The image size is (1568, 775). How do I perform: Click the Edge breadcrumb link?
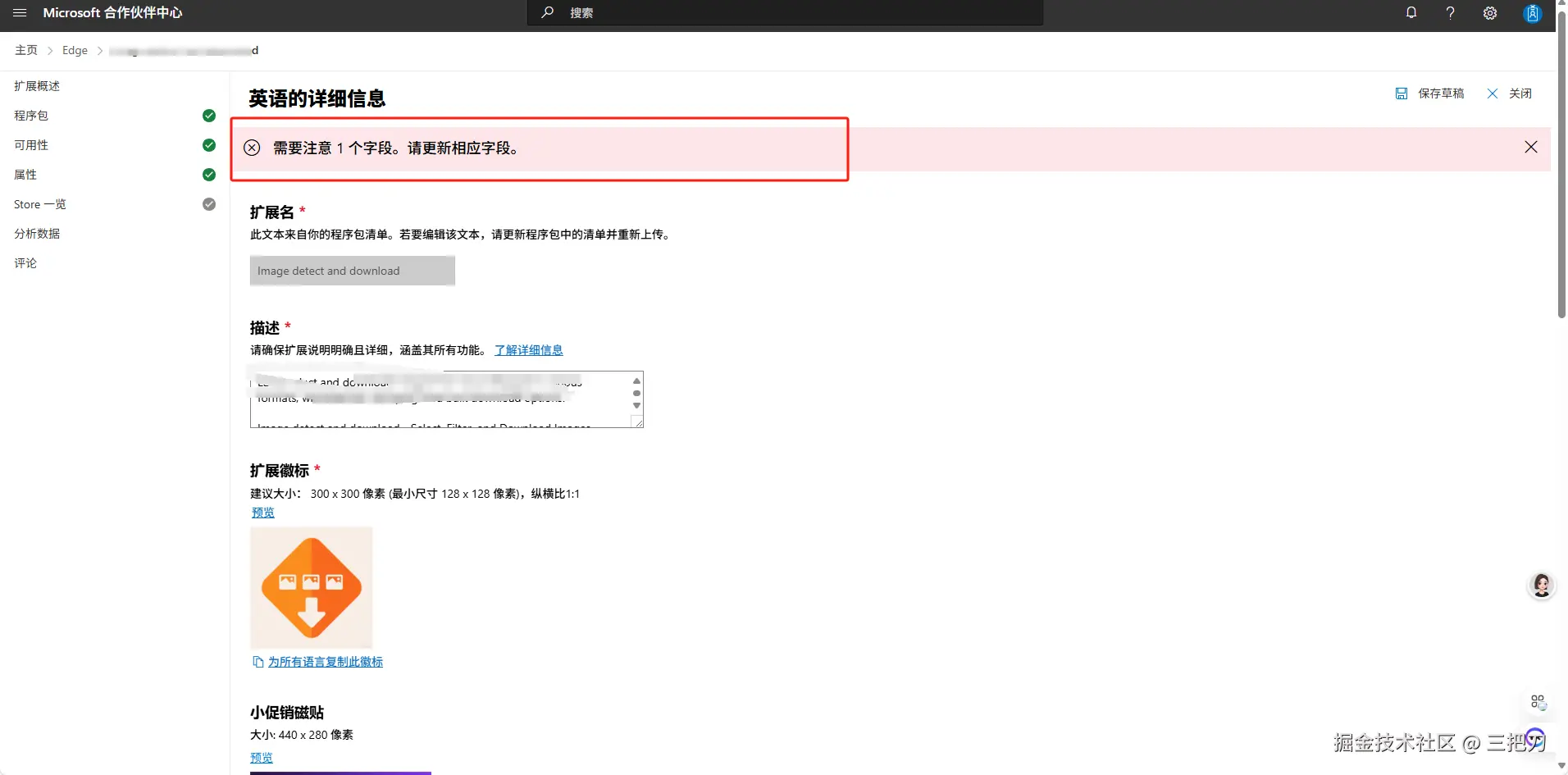tap(75, 50)
